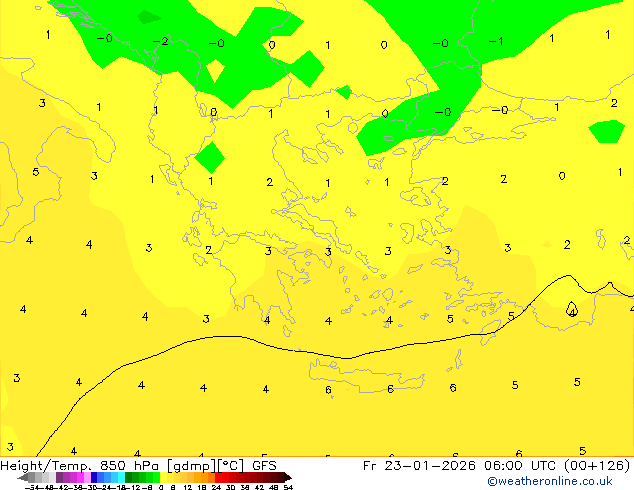Screen dimensions: 634x490
Task: Click the -2 temperature value at top
Action: (161, 41)
